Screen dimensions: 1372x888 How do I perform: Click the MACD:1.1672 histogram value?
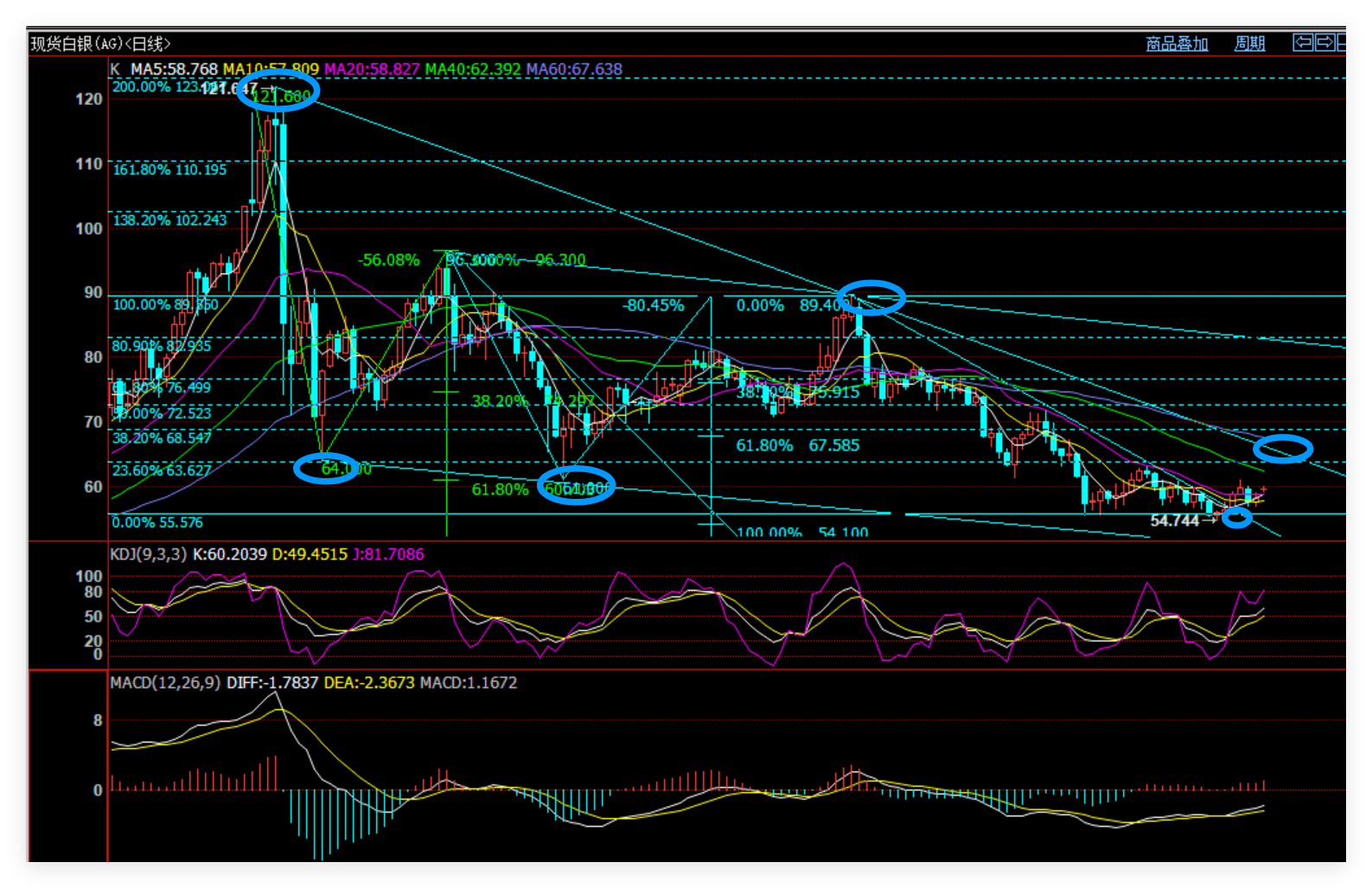click(x=469, y=683)
